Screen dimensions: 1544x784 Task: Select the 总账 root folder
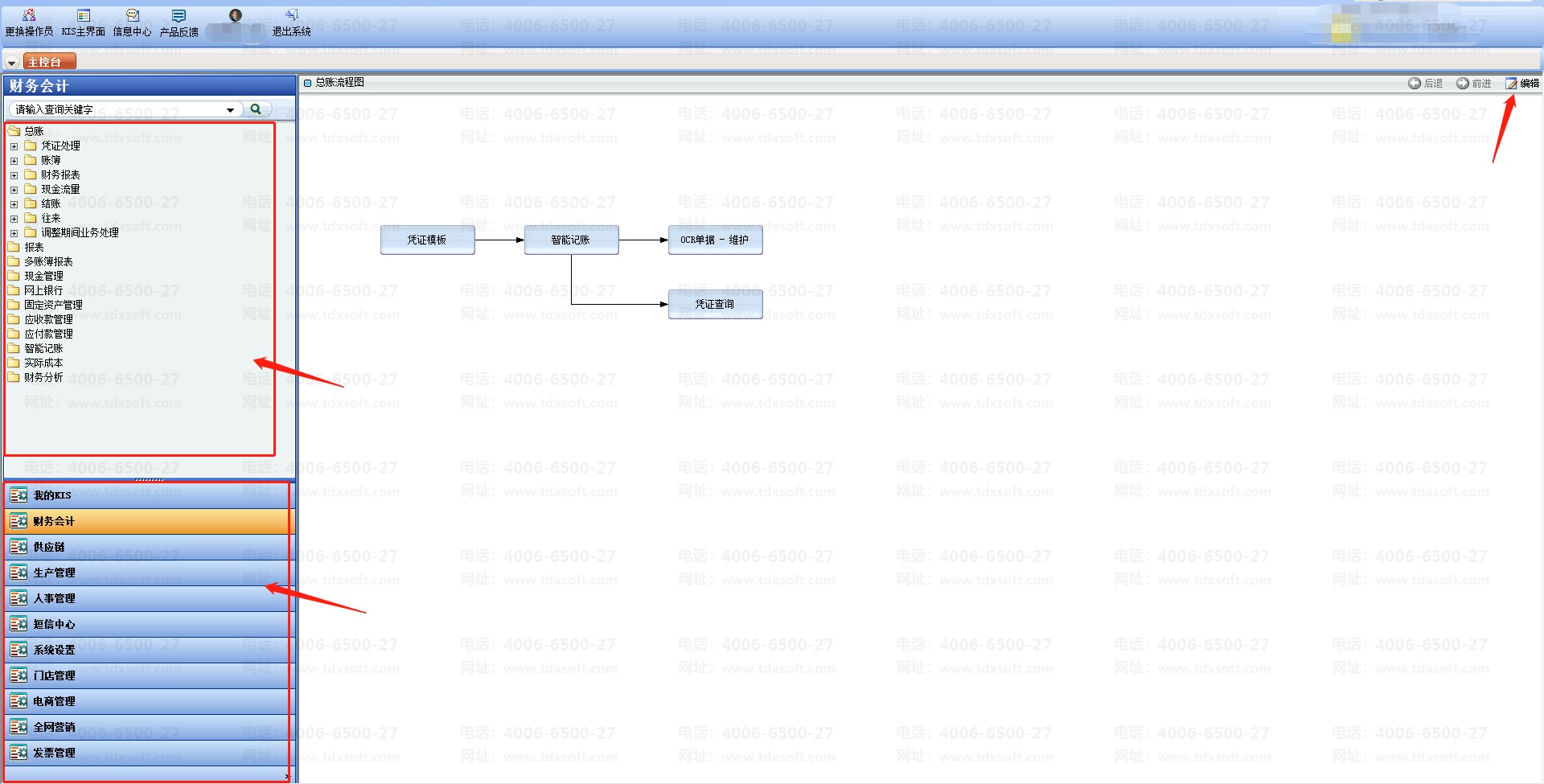pos(34,131)
